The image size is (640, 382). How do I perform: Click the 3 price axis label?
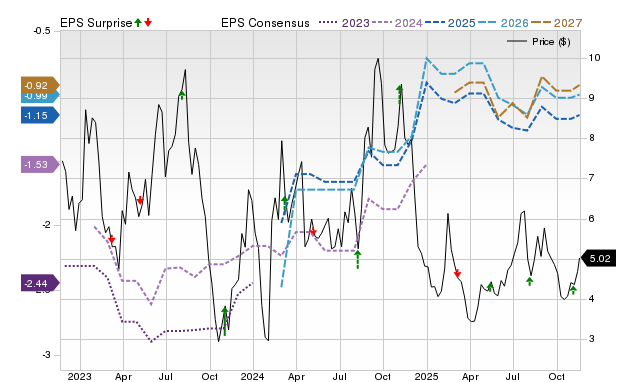click(591, 338)
